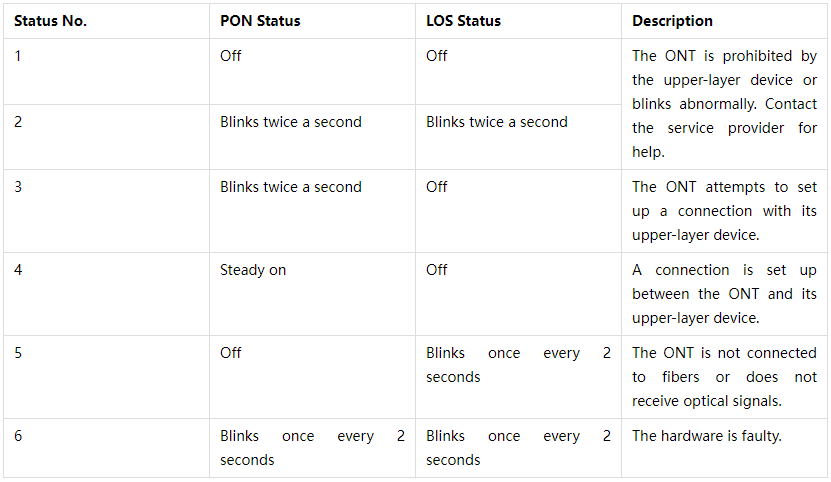Click the "Description" column header
This screenshot has width=831, height=482.
673,21
